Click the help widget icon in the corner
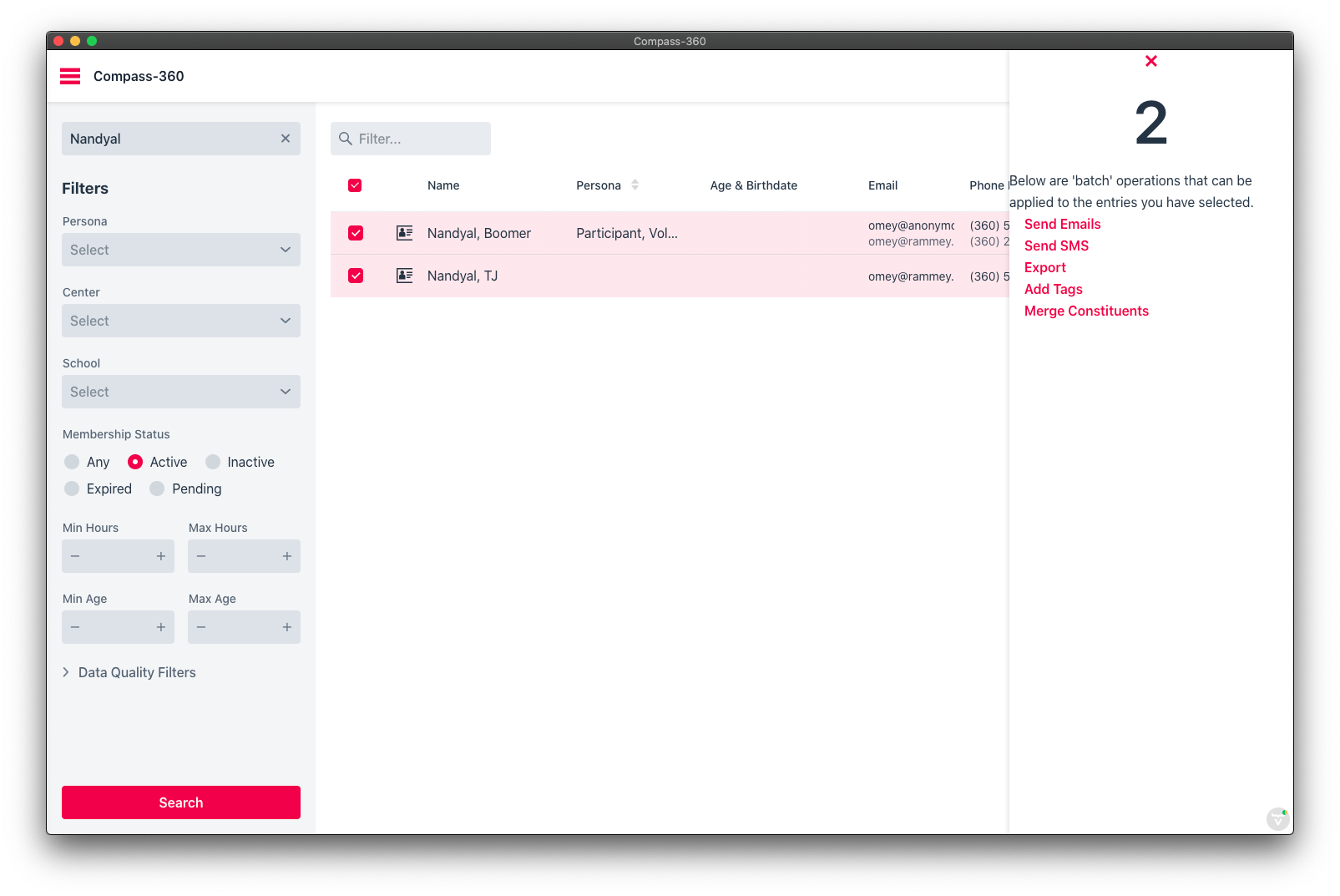Screen dimensions: 1340x896 click(x=1277, y=818)
